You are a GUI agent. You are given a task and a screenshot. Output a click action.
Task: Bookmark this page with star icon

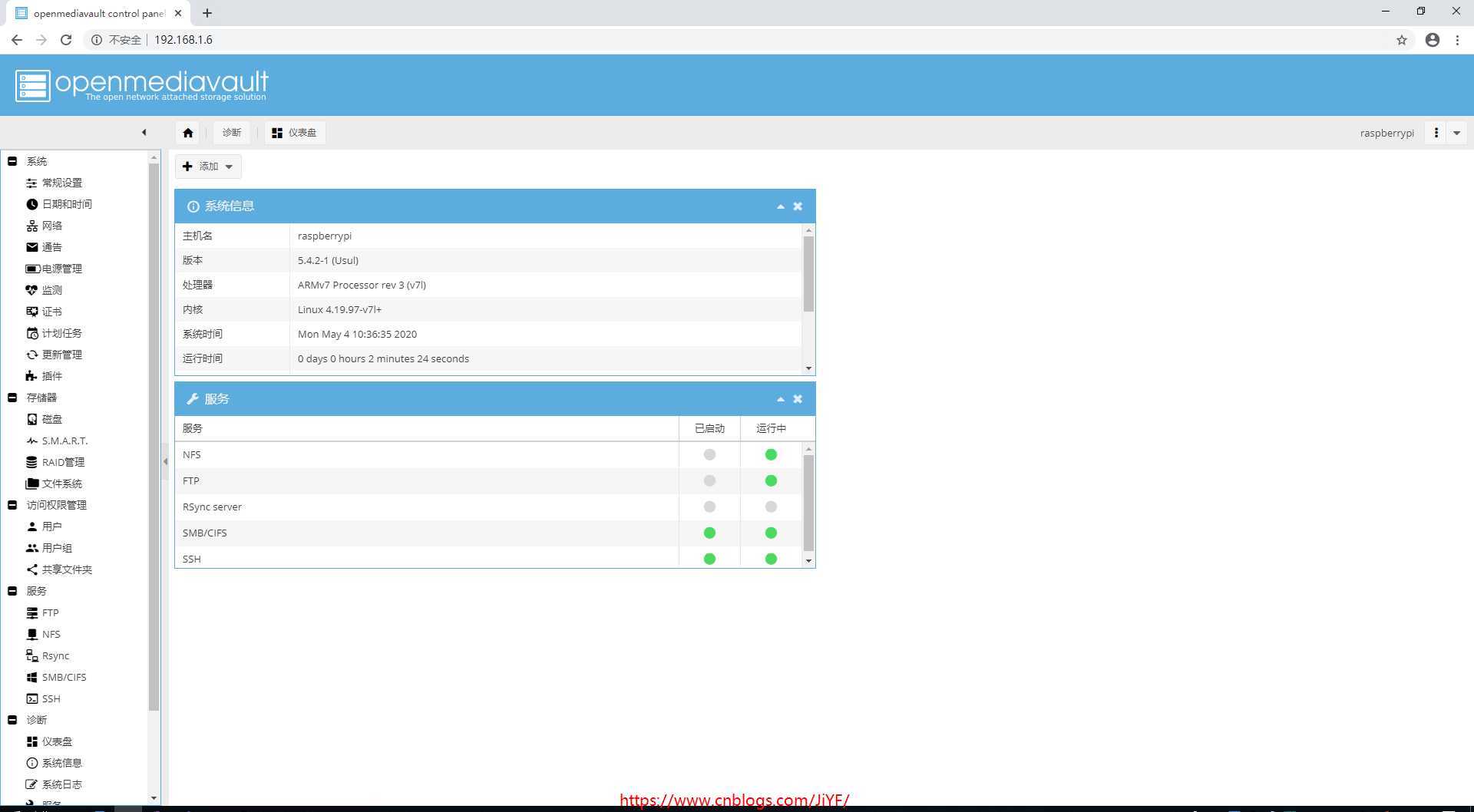[1402, 40]
